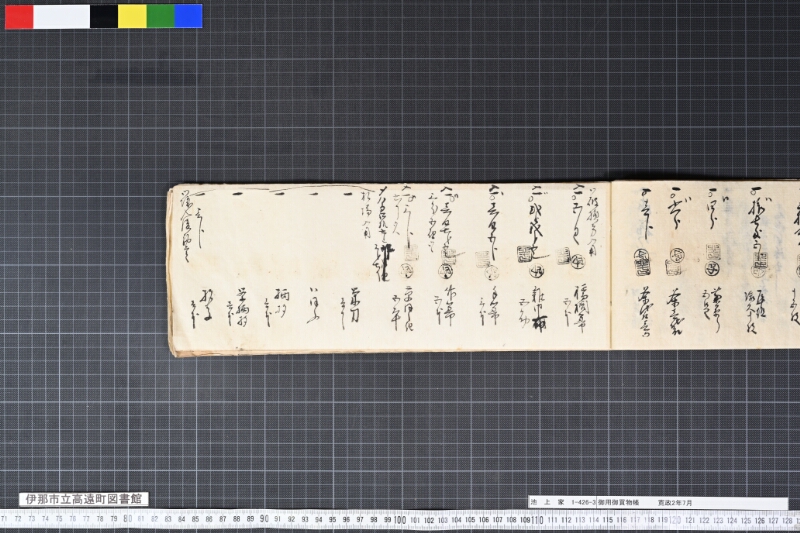Screen dimensions: 800x533
Task: Choose the blue color calibration swatch
Action: (189, 16)
